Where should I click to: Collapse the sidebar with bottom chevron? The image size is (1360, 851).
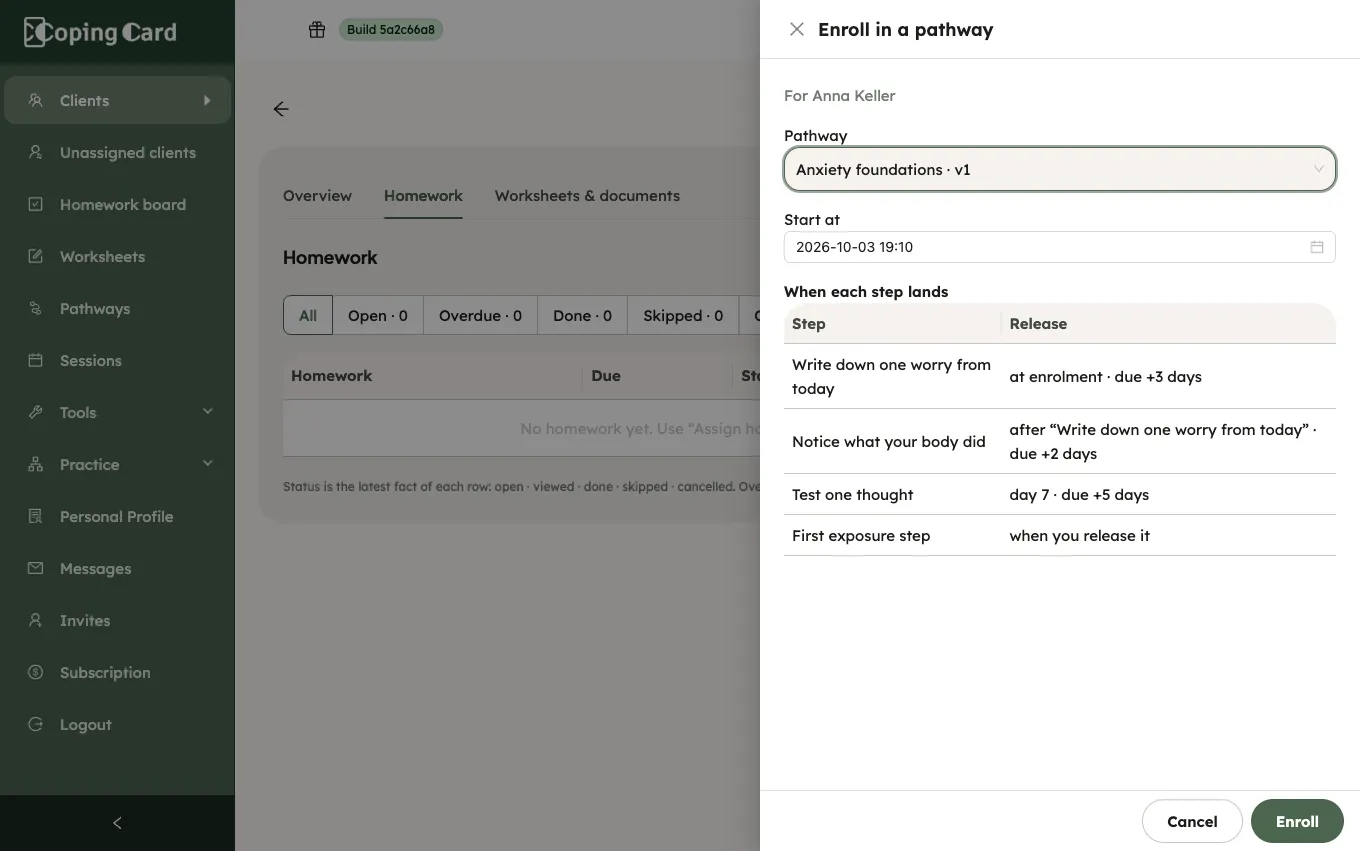117,823
